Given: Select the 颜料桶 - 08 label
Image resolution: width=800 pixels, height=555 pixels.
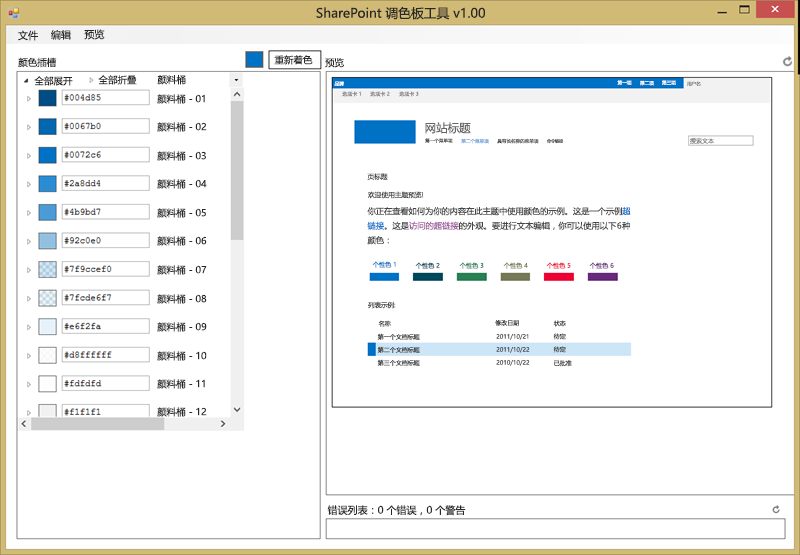Looking at the screenshot, I should coord(182,298).
